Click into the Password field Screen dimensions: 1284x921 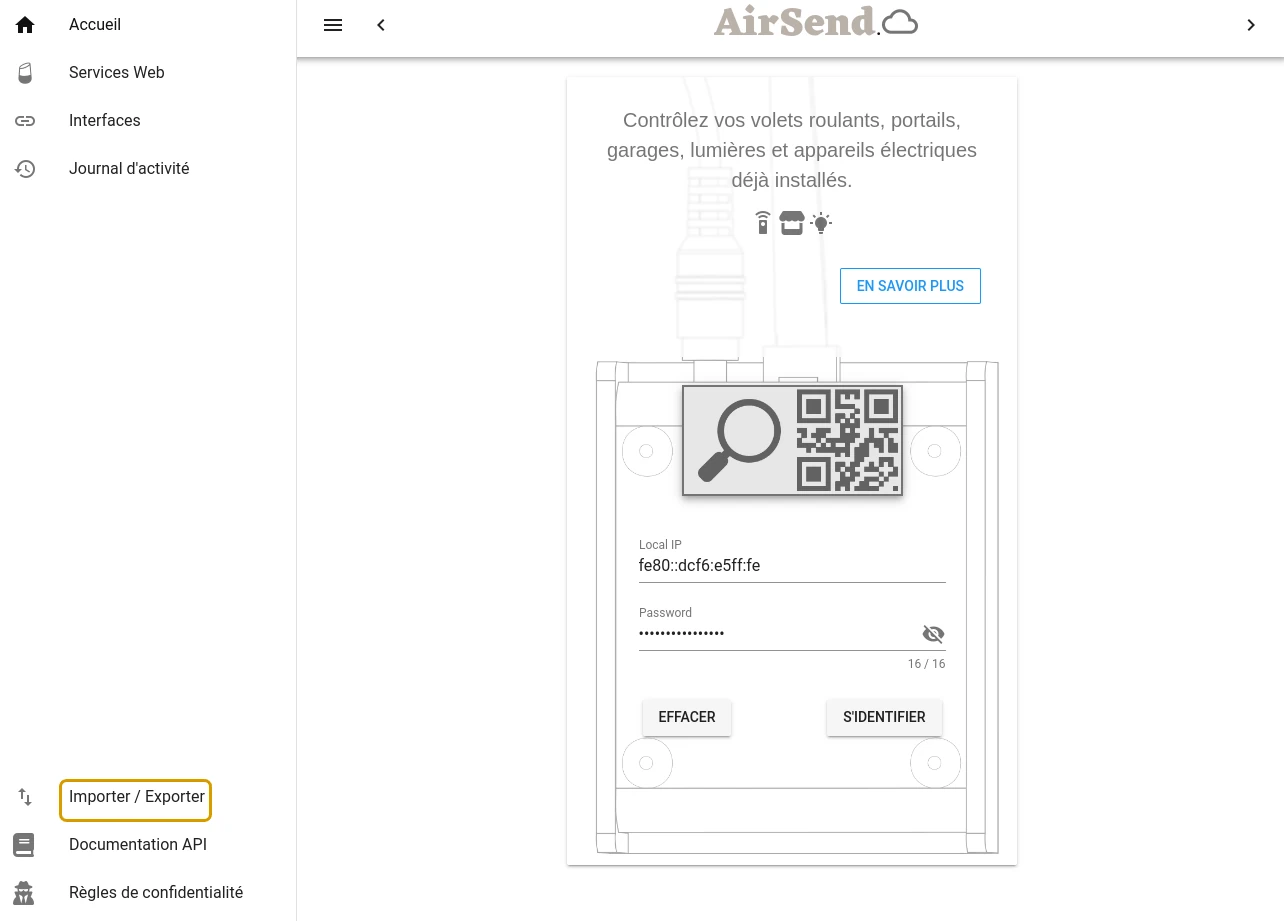(x=778, y=634)
